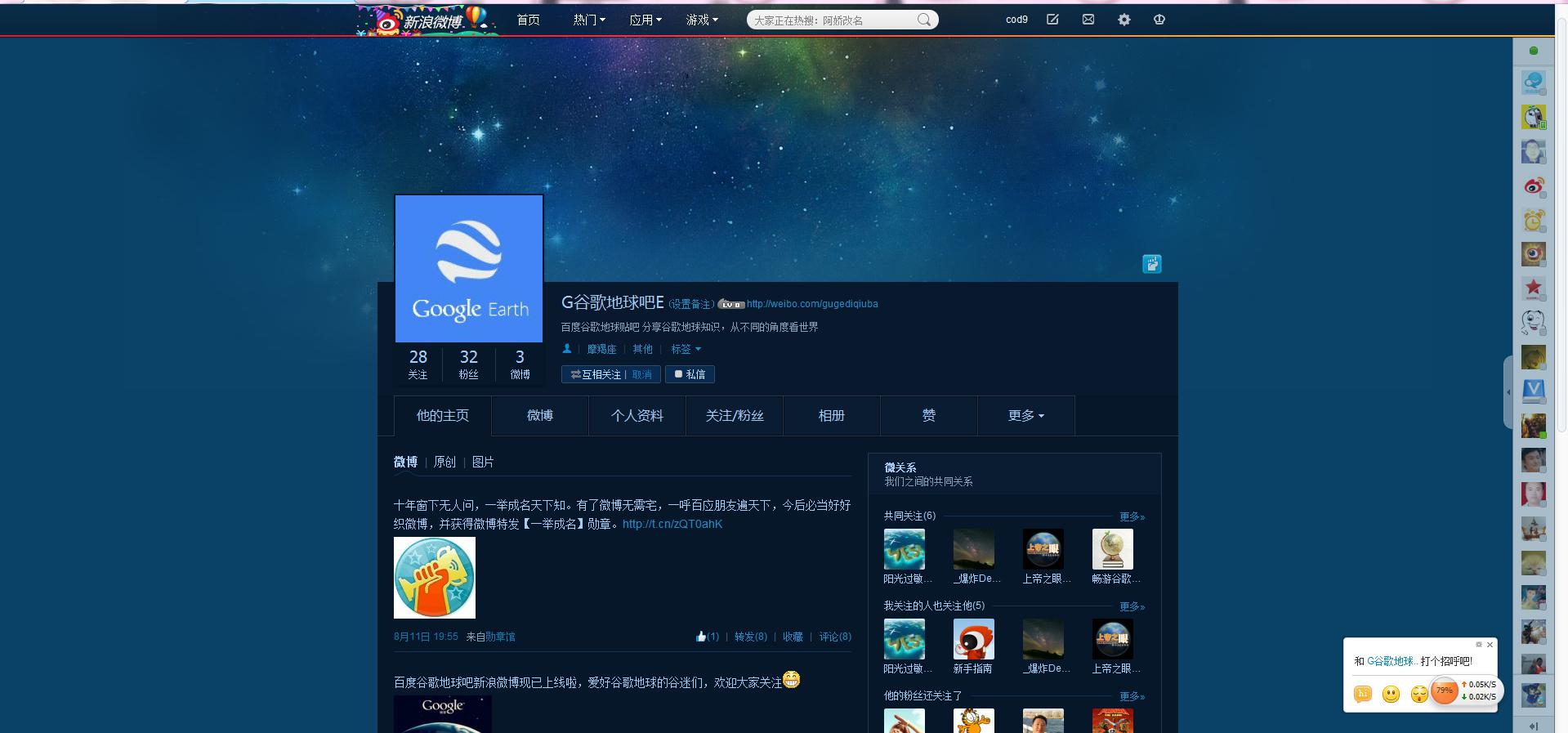Click the 79% network speed widget
This screenshot has height=733, width=1568.
pos(1445,691)
